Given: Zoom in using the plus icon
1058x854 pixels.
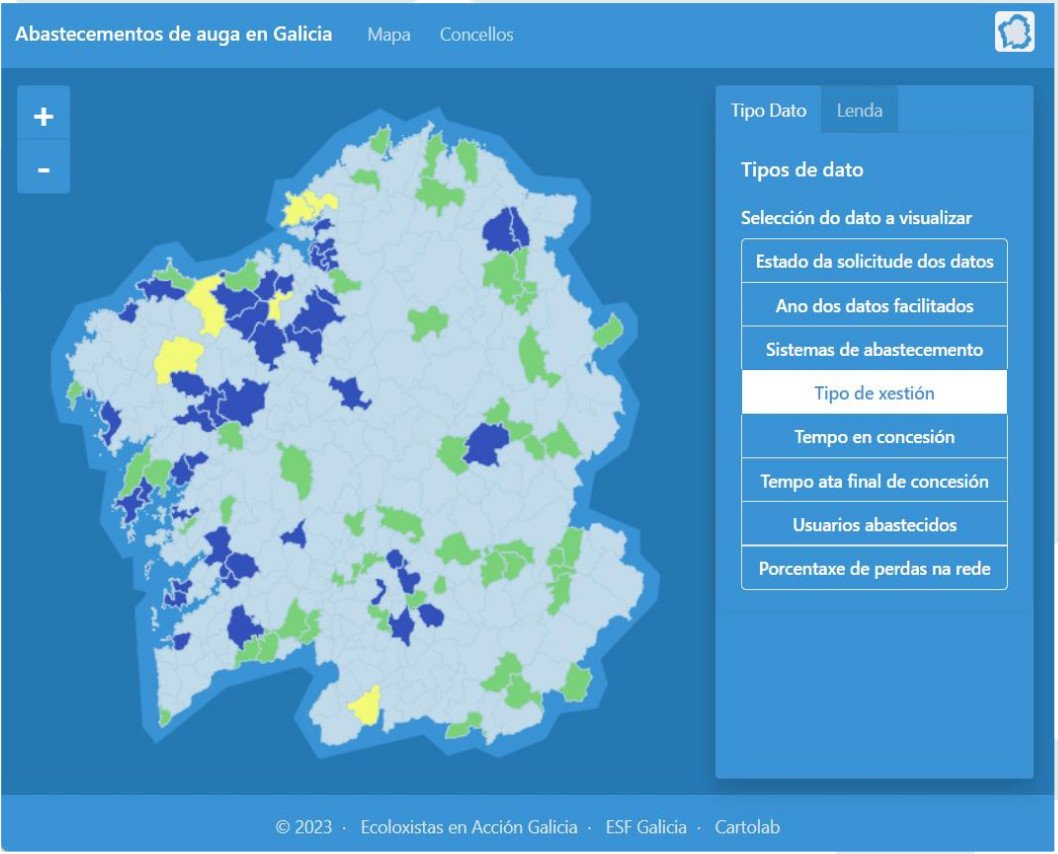Looking at the screenshot, I should (42, 115).
